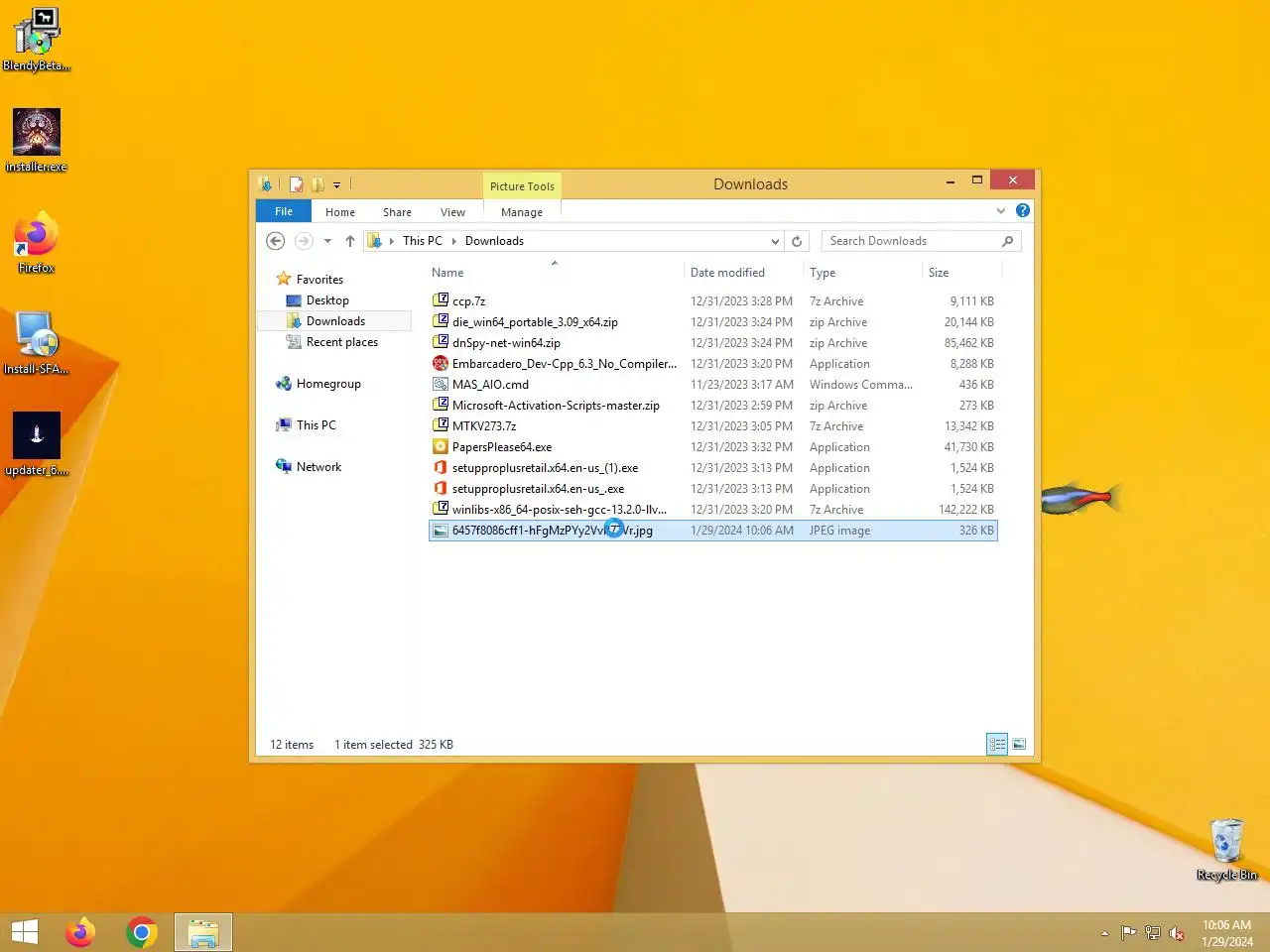Select the Recycle Bin icon

[x=1227, y=849]
